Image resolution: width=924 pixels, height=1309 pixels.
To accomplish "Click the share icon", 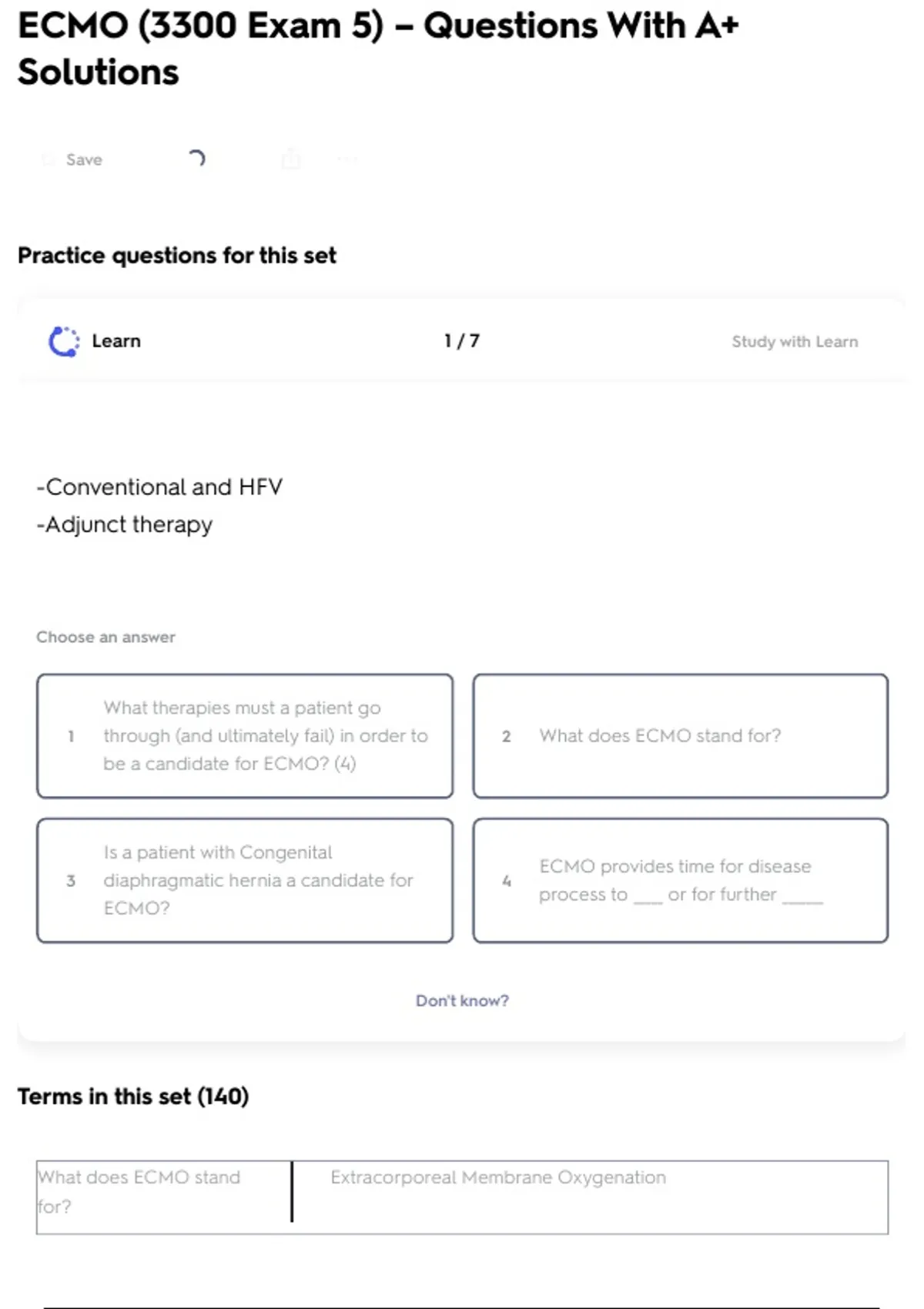I will tap(291, 159).
